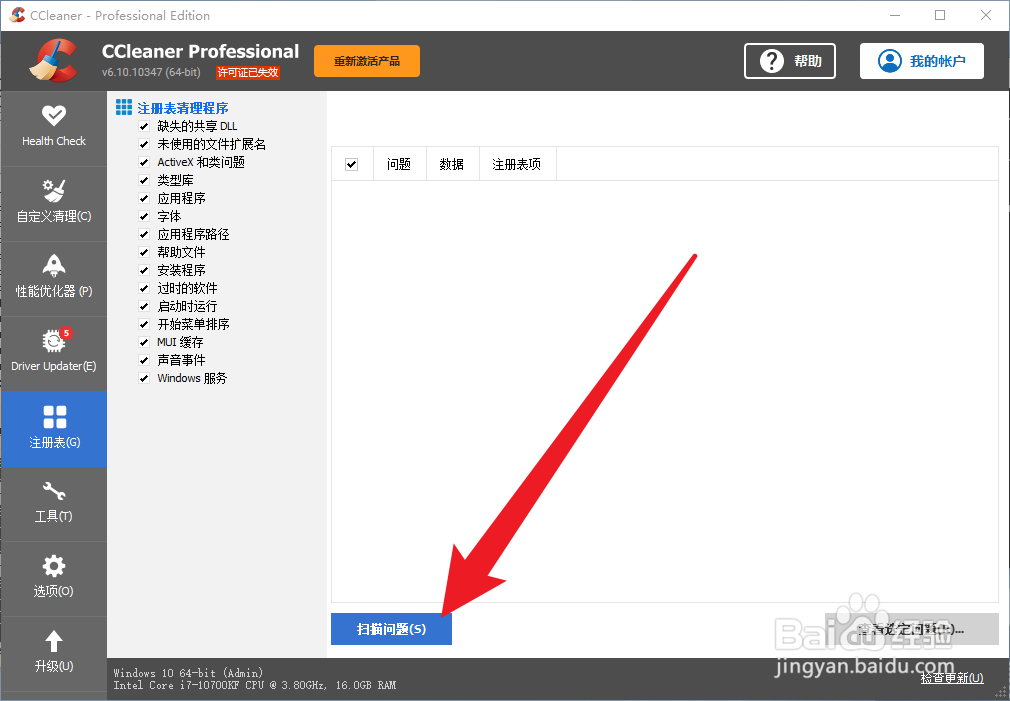Viewport: 1010px width, 701px height.
Task: Toggle 开始菜单排序 checkbox
Action: [144, 325]
